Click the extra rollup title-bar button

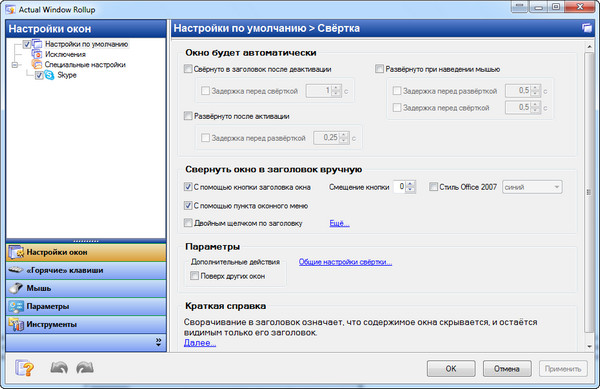pyautogui.click(x=519, y=7)
